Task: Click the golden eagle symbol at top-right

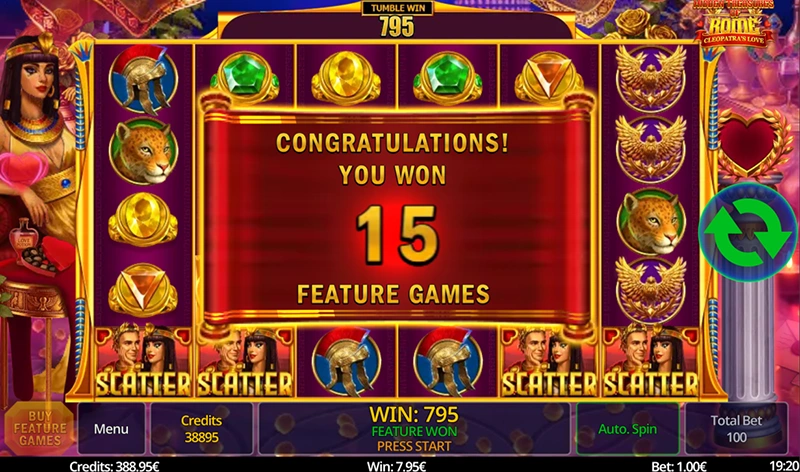Action: pos(651,78)
